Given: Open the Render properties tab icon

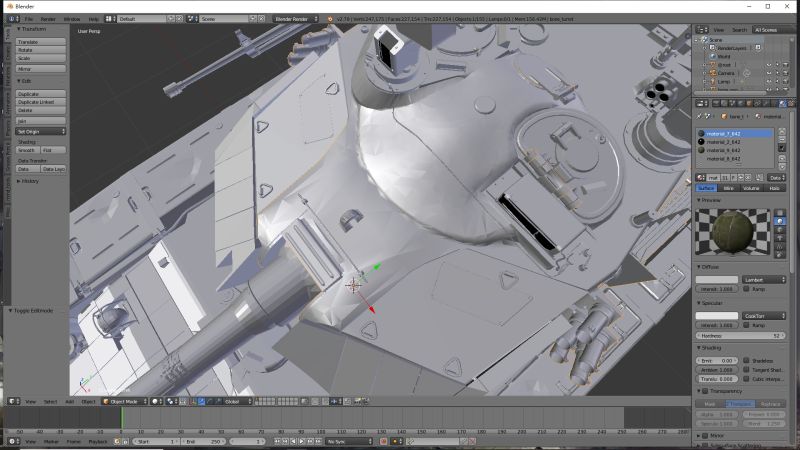Looking at the screenshot, I should tap(716, 104).
